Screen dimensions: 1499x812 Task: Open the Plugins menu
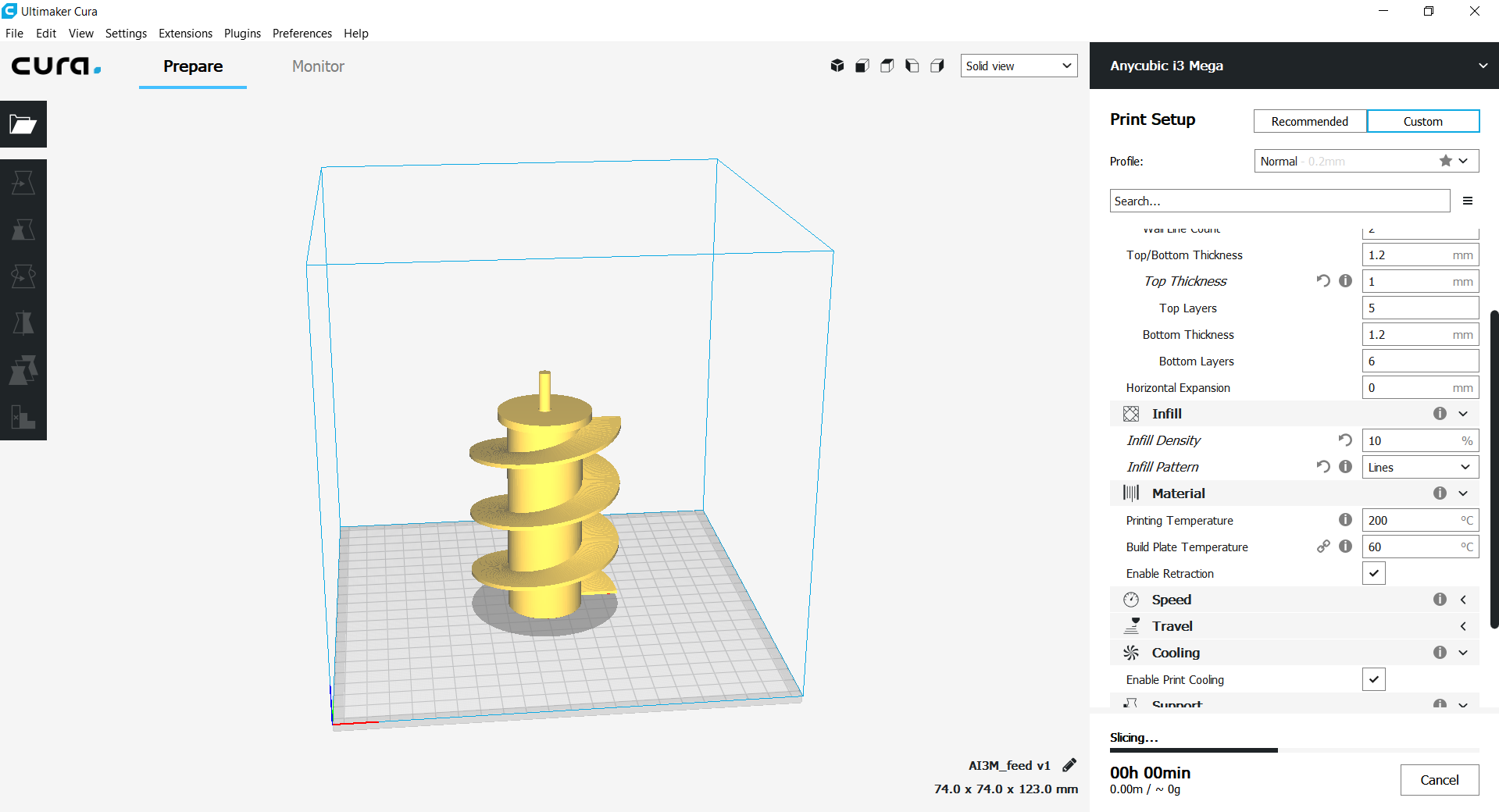point(242,33)
